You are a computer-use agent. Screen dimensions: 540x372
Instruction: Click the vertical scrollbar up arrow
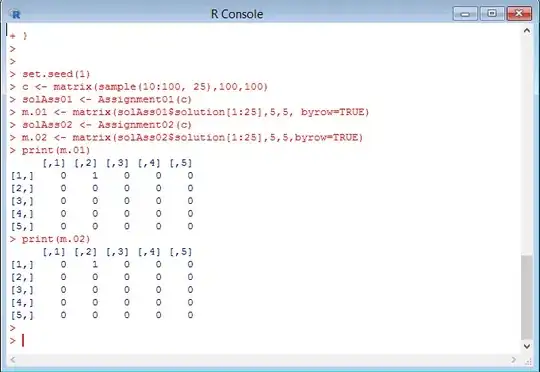[x=527, y=30]
